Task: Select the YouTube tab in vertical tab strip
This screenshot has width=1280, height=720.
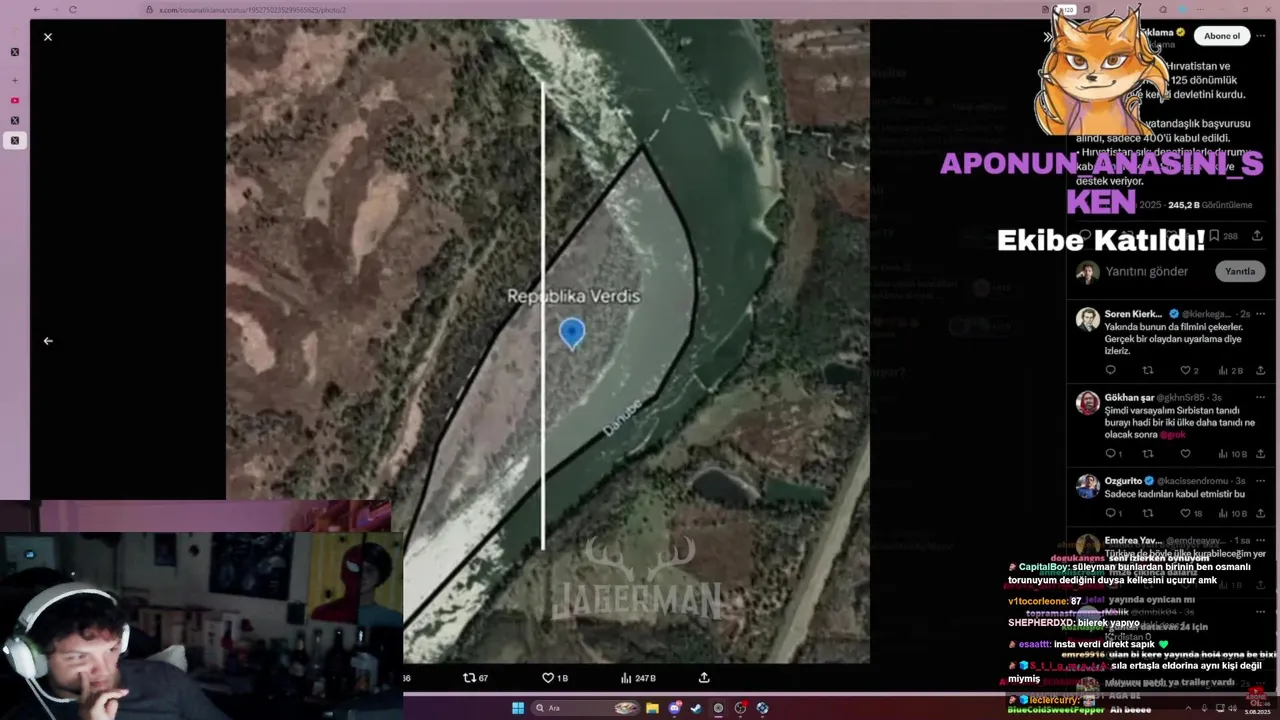Action: click(14, 100)
